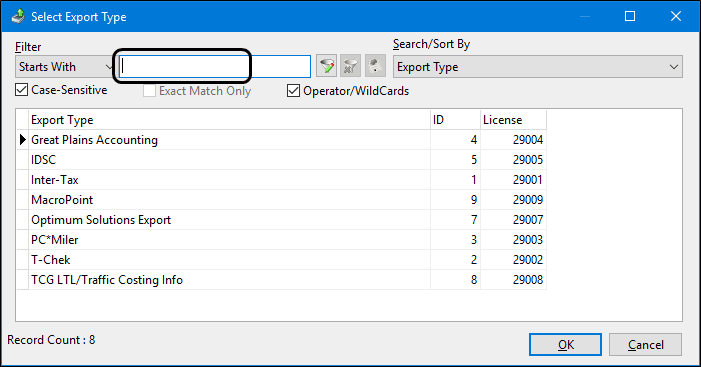701x367 pixels.
Task: Select the PC*Miler row in the list
Action: [x=282, y=240]
